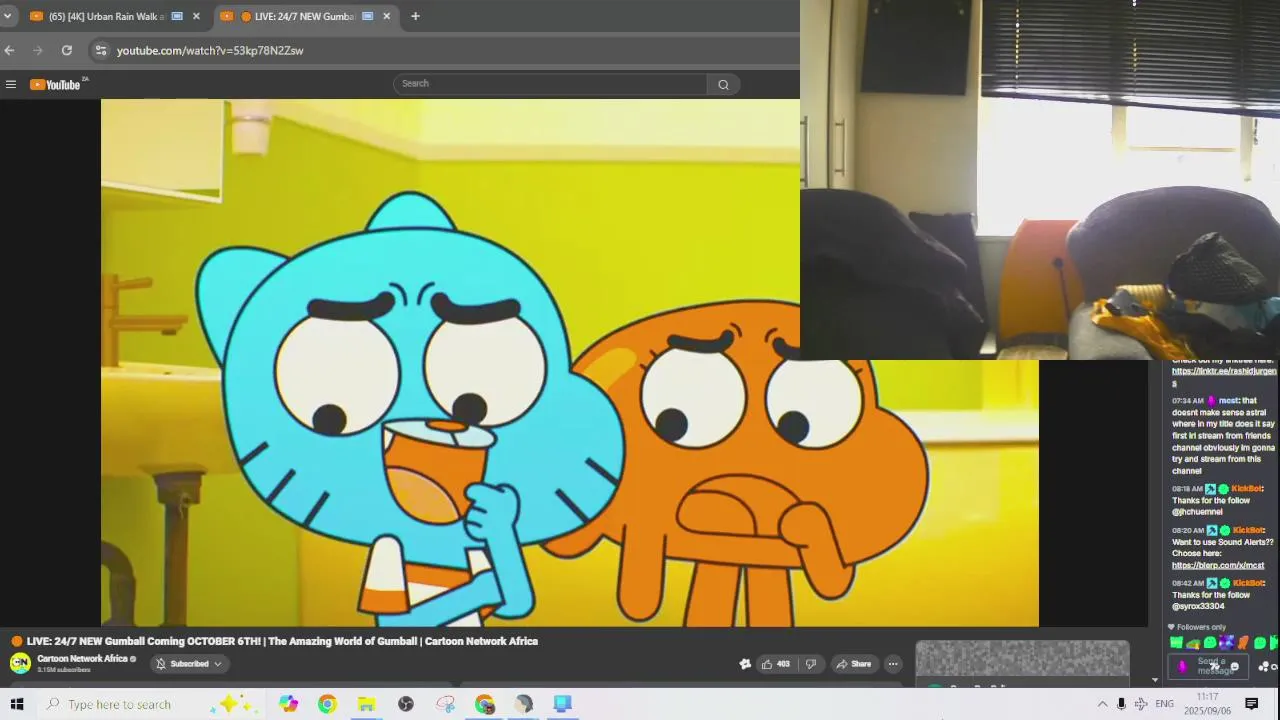Click the Share button
This screenshot has width=1280, height=720.
854,664
